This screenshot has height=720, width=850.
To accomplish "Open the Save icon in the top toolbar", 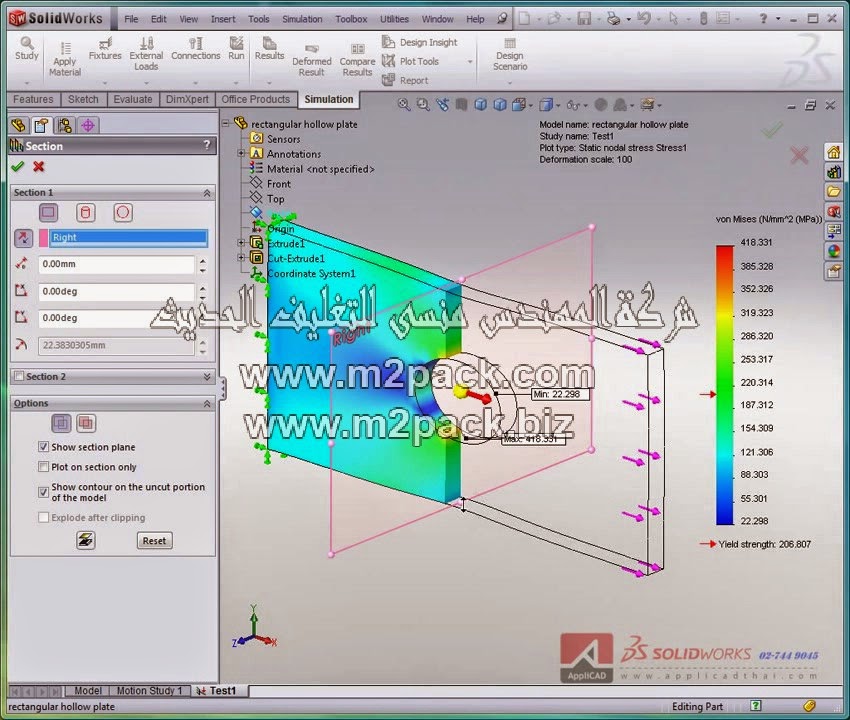I will [584, 19].
